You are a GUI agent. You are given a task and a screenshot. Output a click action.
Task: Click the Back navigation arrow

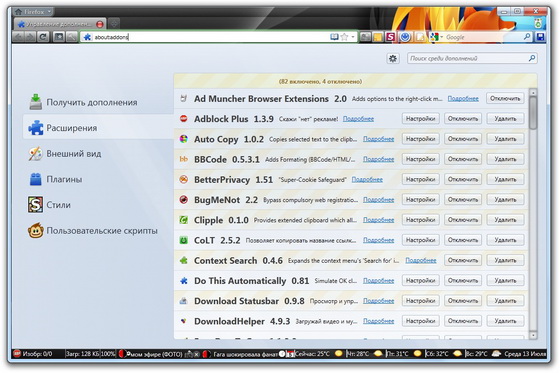coord(19,37)
